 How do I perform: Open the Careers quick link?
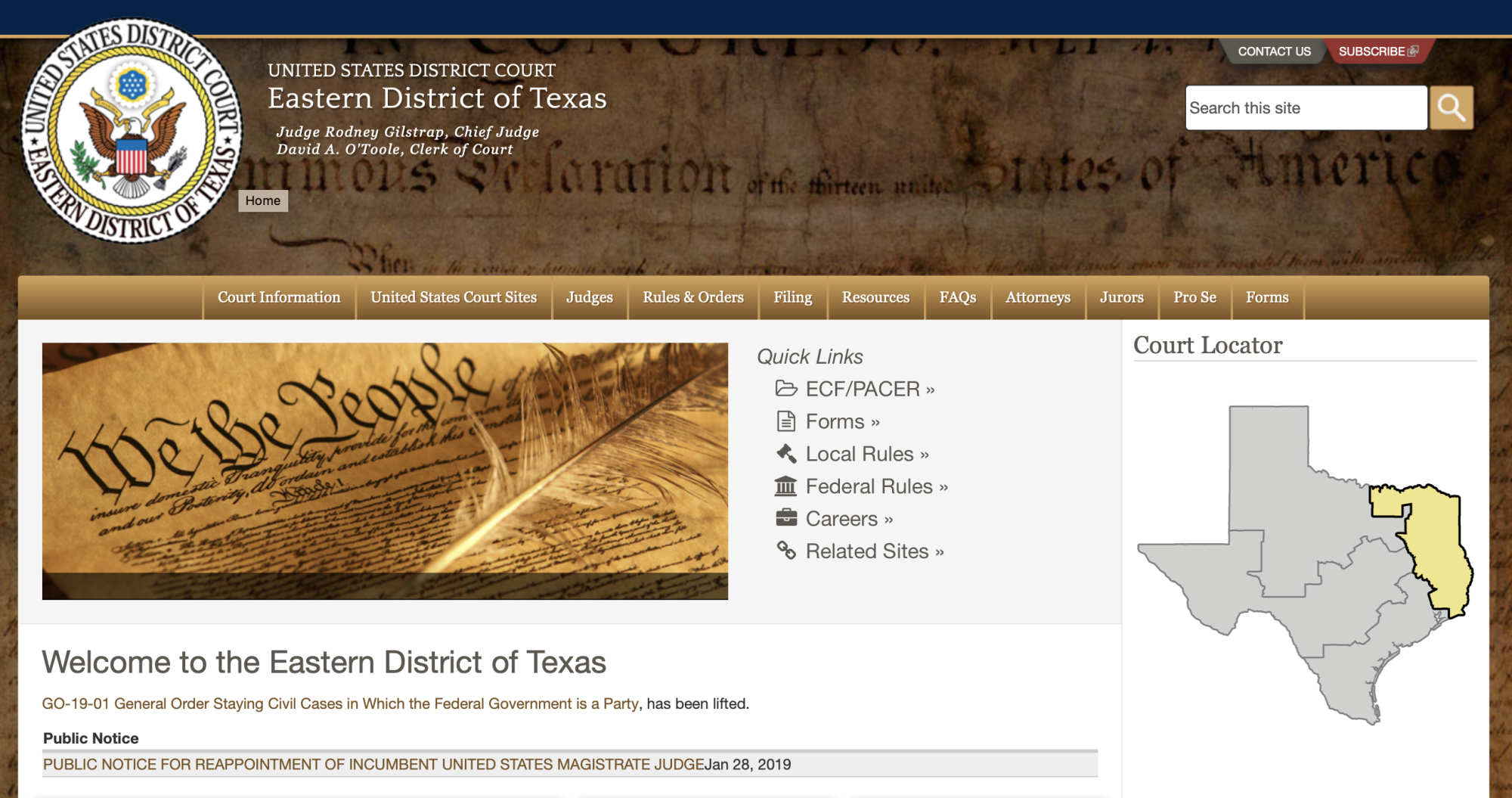pyautogui.click(x=850, y=519)
